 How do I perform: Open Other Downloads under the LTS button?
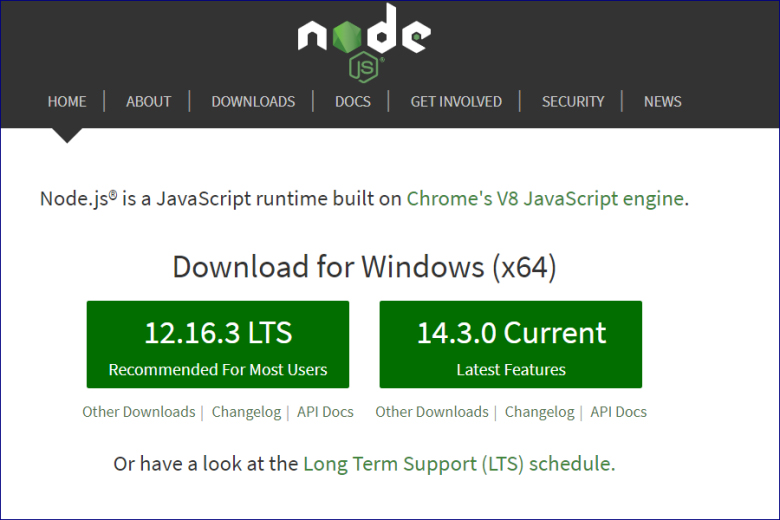point(139,412)
